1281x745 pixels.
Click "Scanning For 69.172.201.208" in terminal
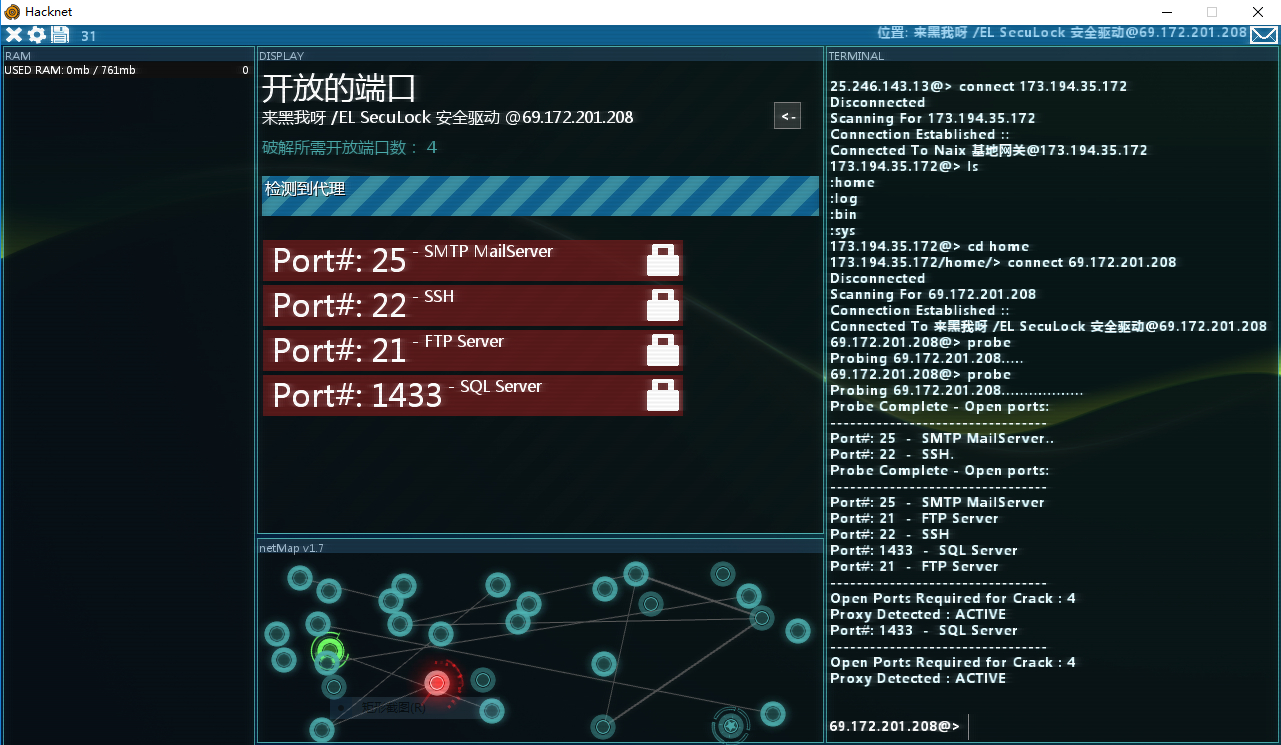click(x=933, y=294)
